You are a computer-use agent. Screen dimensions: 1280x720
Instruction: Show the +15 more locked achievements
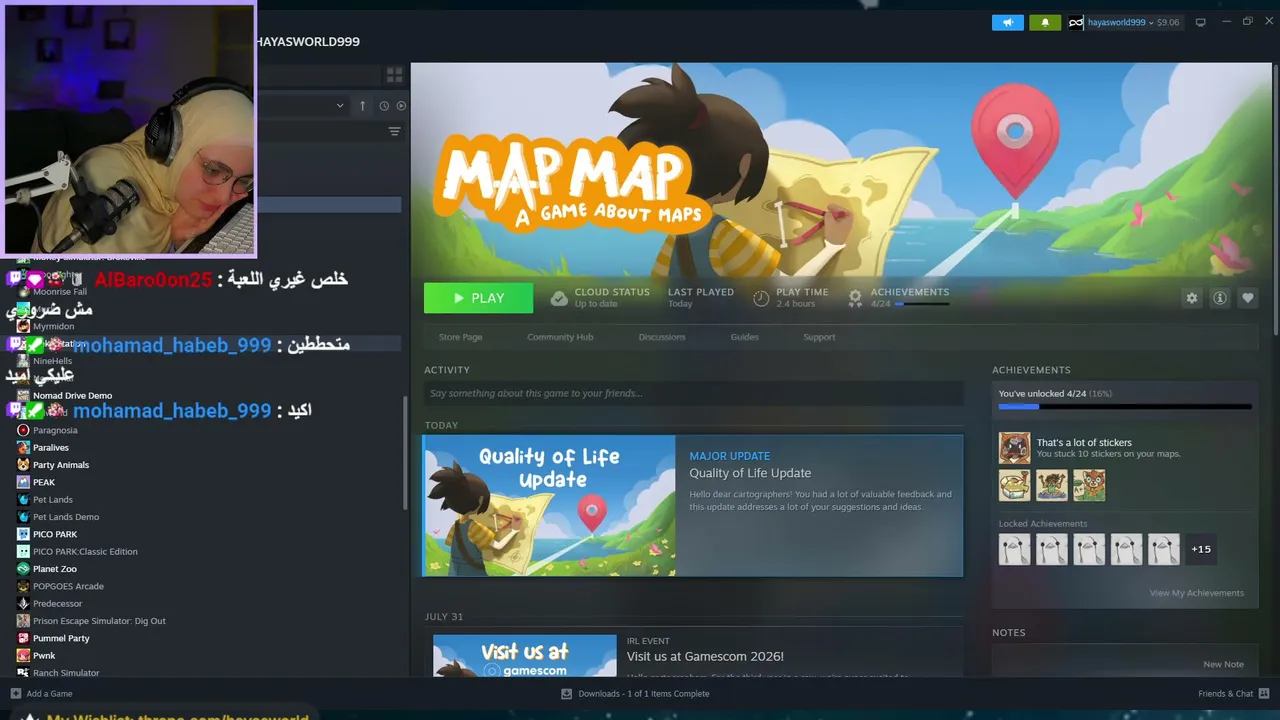(x=1201, y=549)
